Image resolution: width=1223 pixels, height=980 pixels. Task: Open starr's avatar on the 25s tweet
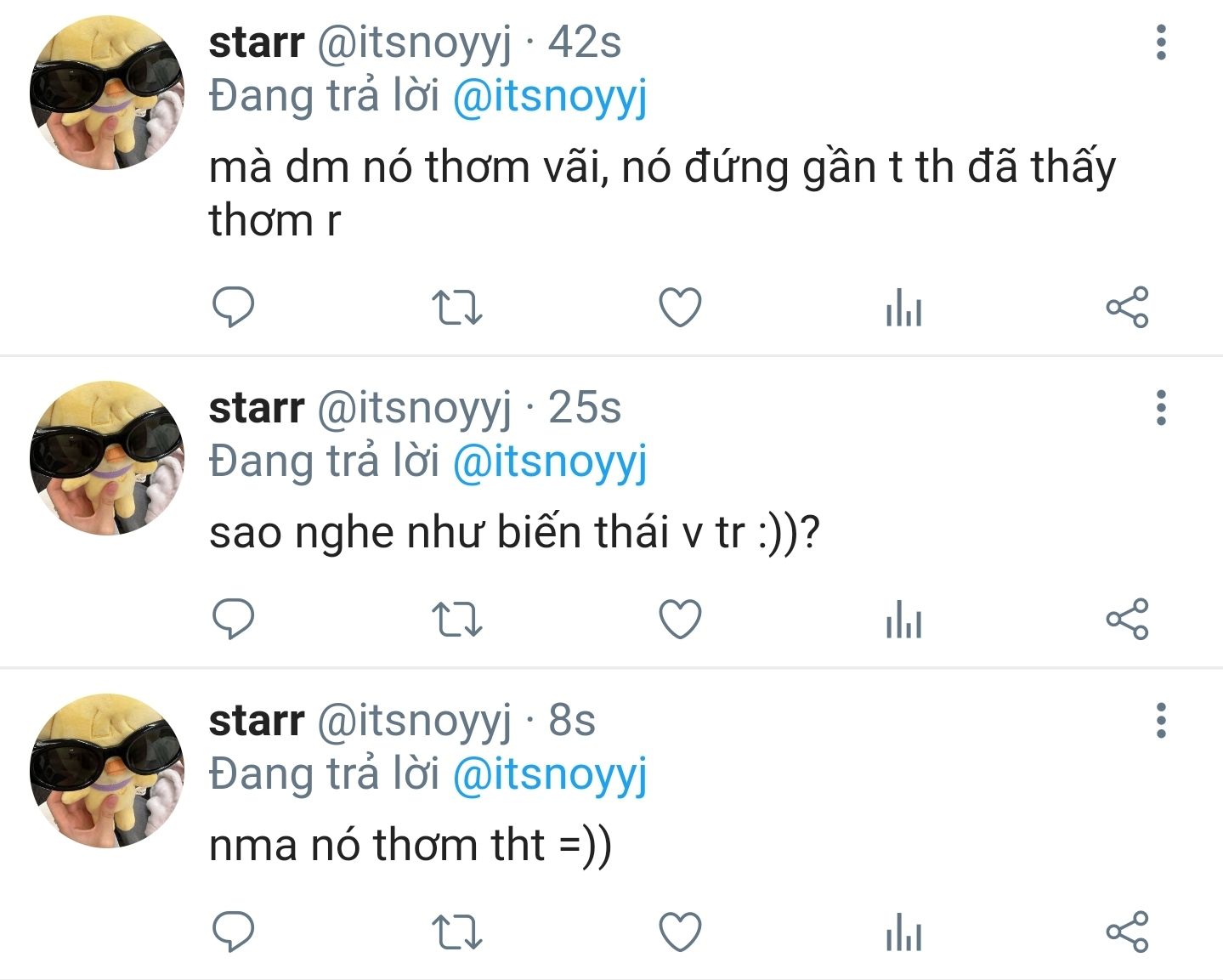(107, 458)
